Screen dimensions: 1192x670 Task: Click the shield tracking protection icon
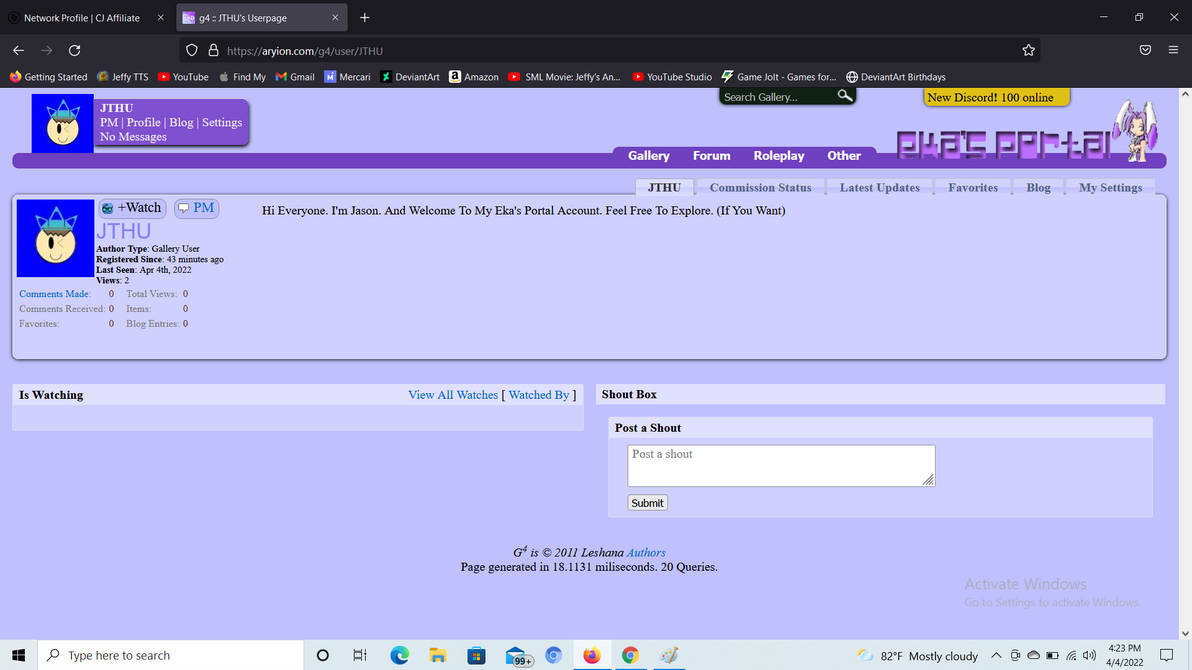point(192,50)
